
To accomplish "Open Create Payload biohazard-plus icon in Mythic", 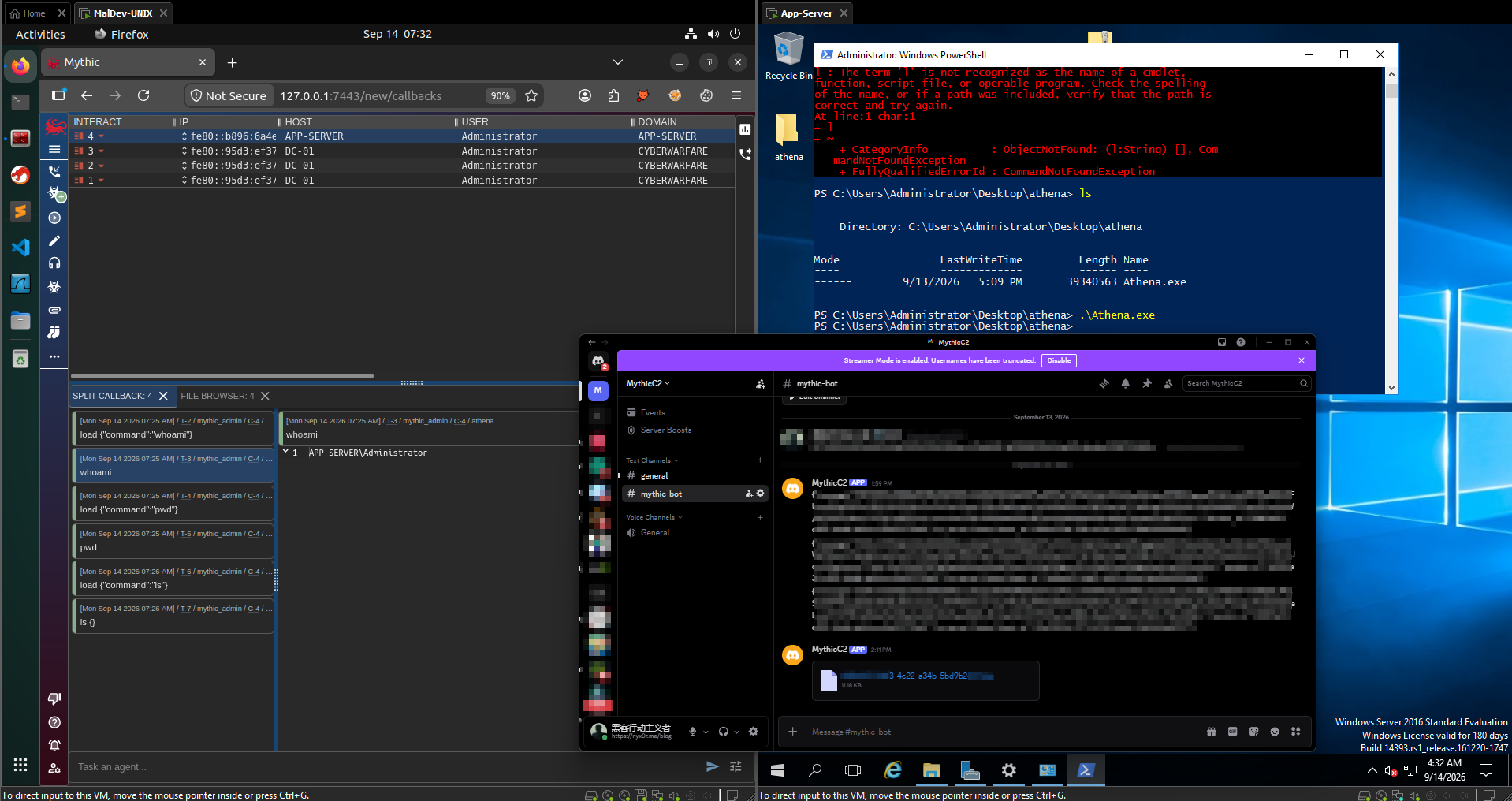I will [55, 194].
